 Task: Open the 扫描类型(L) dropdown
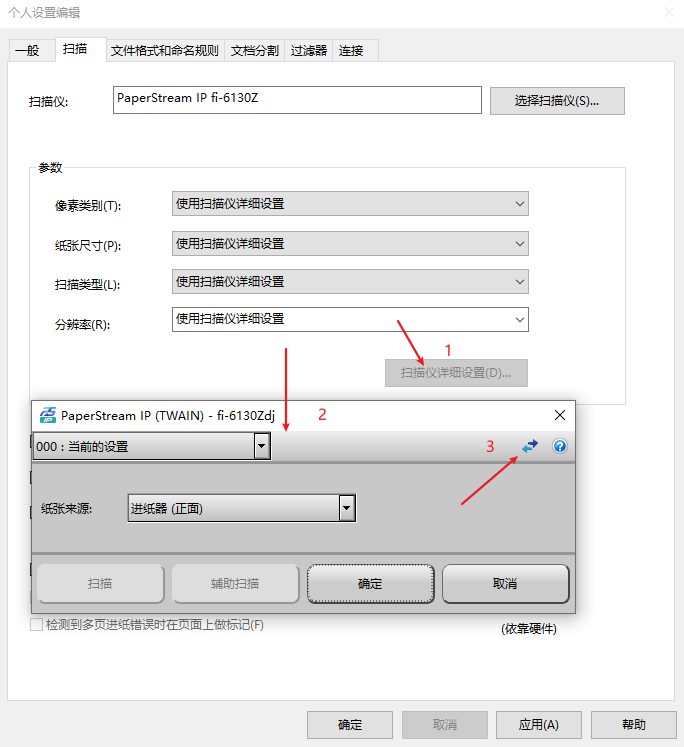(350, 282)
